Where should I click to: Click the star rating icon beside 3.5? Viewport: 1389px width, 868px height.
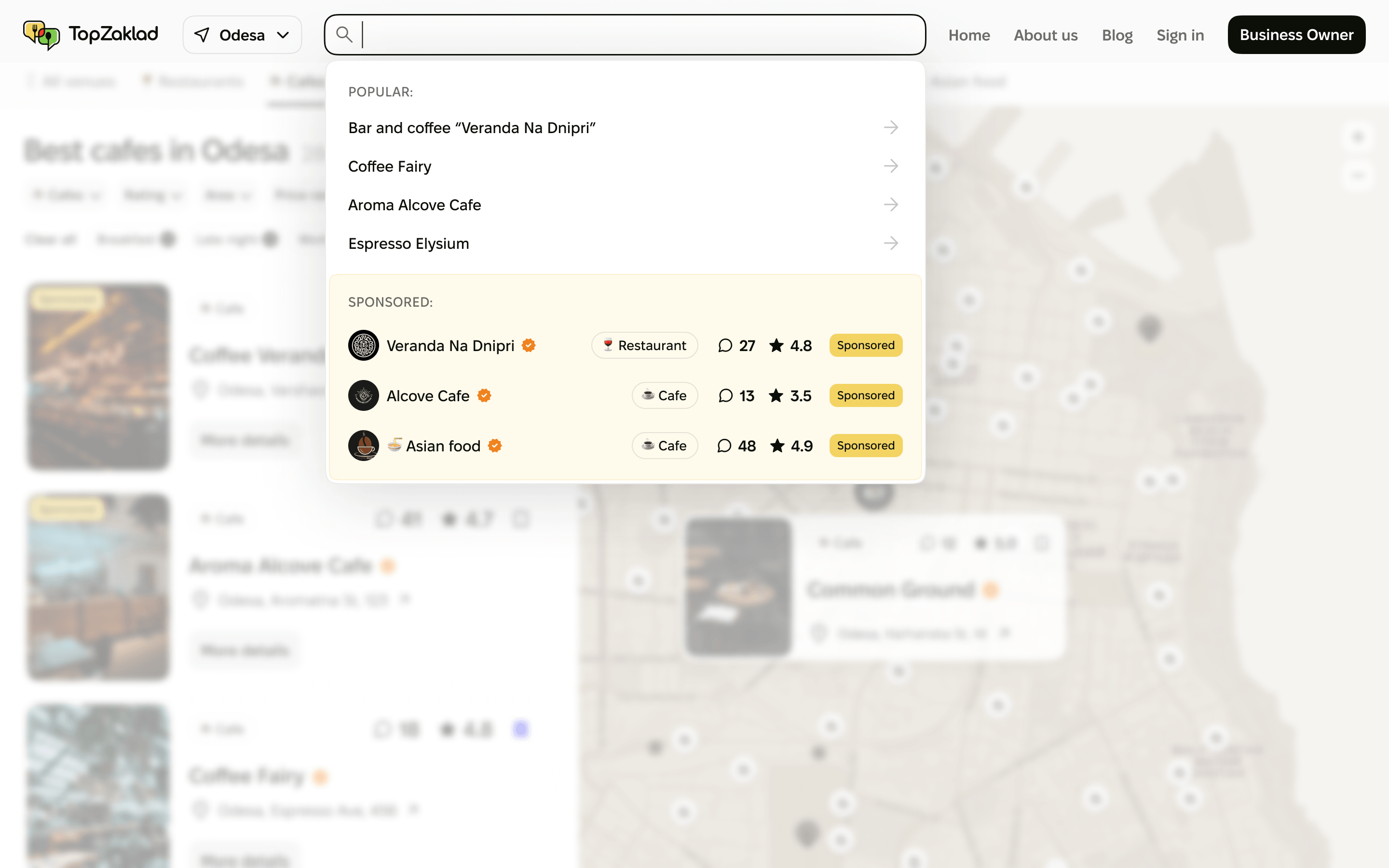[776, 395]
